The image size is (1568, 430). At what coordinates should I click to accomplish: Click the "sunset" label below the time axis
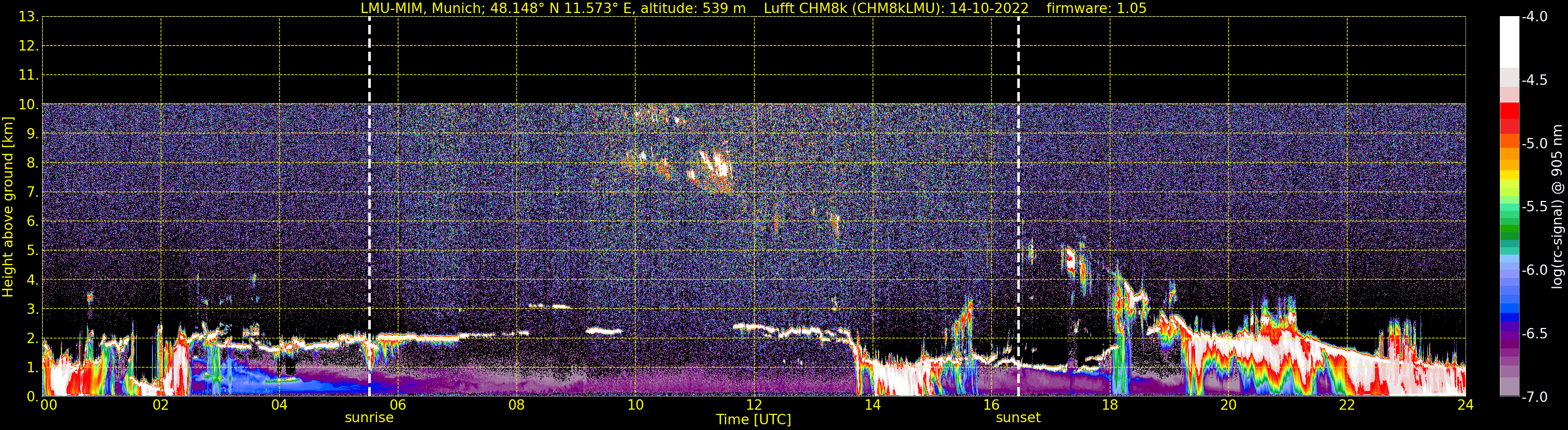[x=1018, y=417]
